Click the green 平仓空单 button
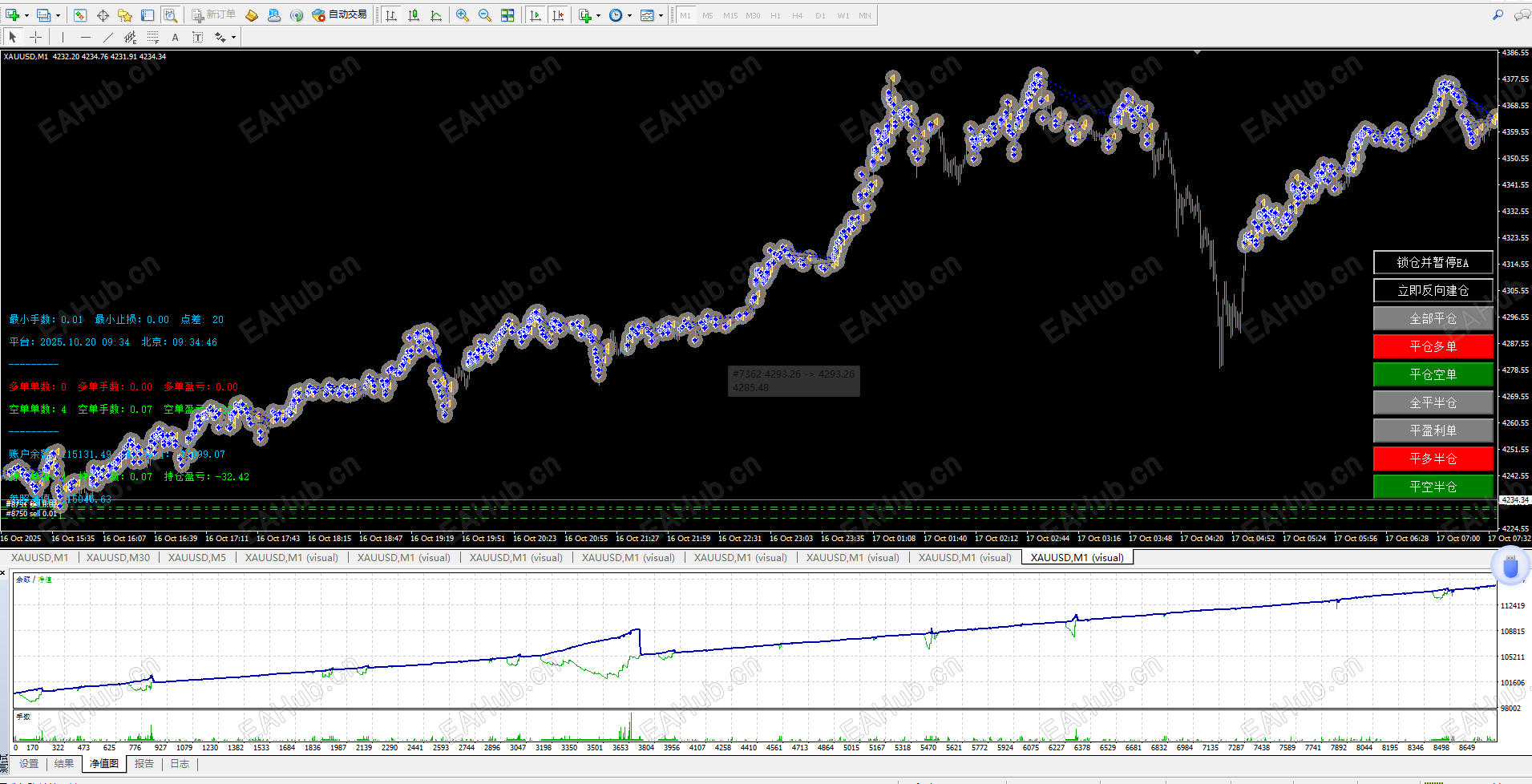 1433,374
